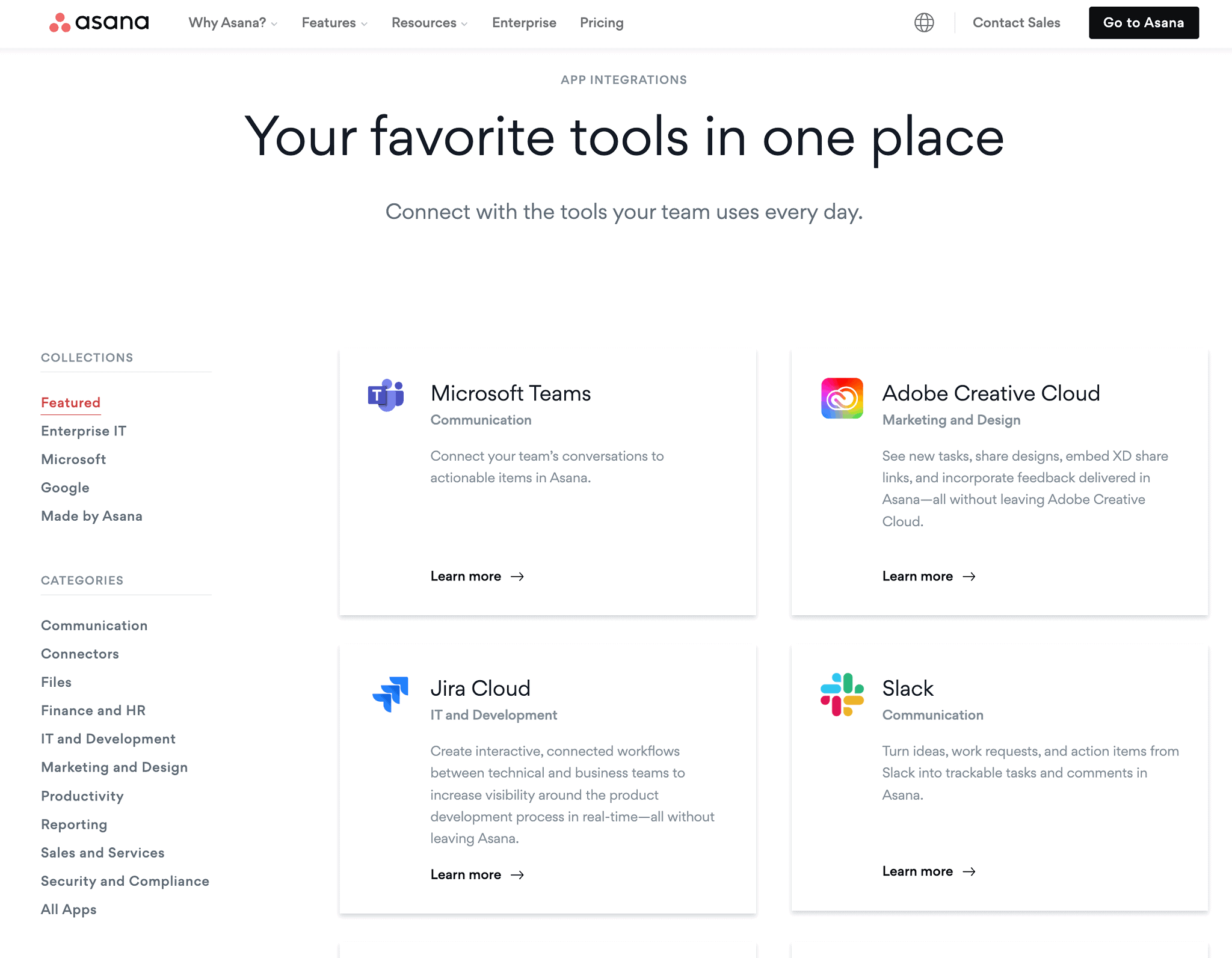Click the Microsoft Teams card title
1232x958 pixels.
511,393
